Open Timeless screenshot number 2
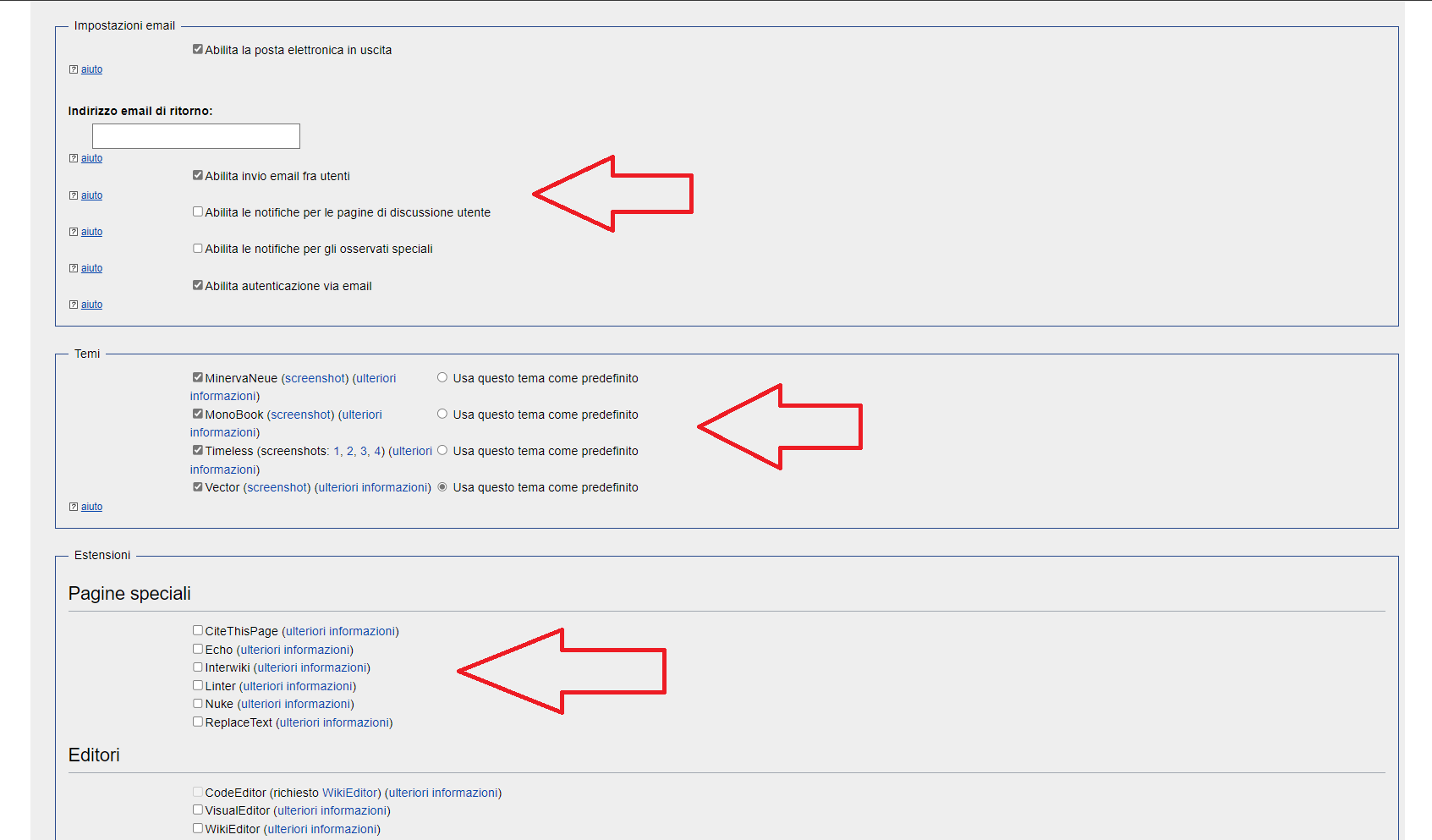Image resolution: width=1432 pixels, height=840 pixels. pyautogui.click(x=350, y=451)
